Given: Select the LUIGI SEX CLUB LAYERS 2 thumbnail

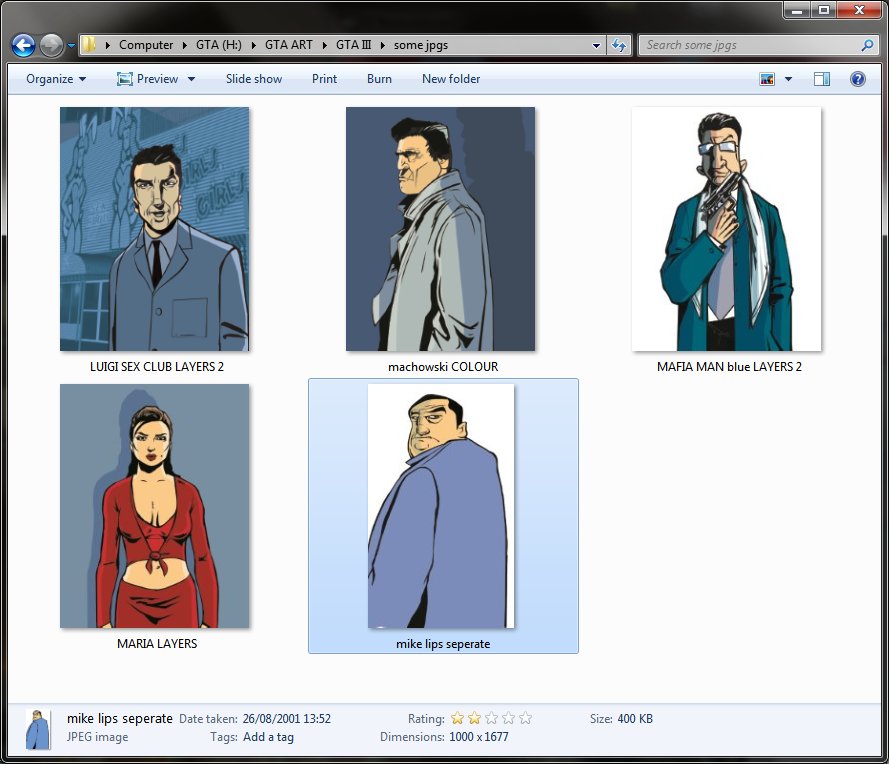Looking at the screenshot, I should point(154,229).
